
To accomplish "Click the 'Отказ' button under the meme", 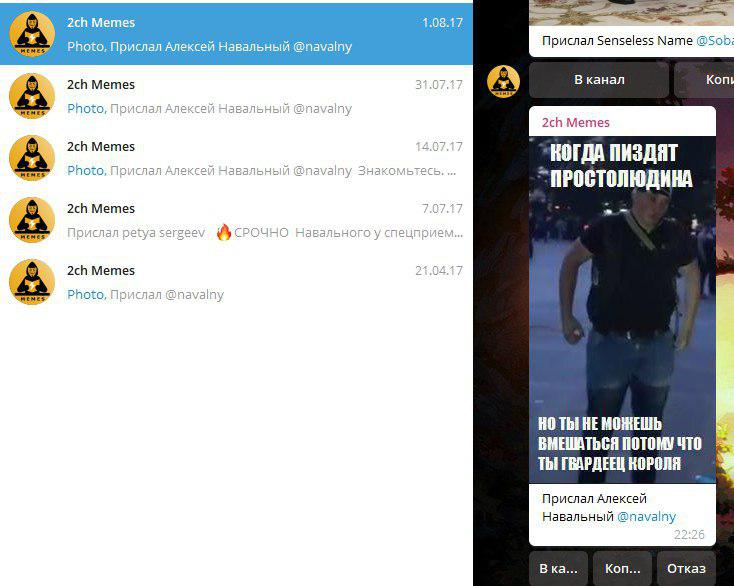I will pyautogui.click(x=686, y=568).
